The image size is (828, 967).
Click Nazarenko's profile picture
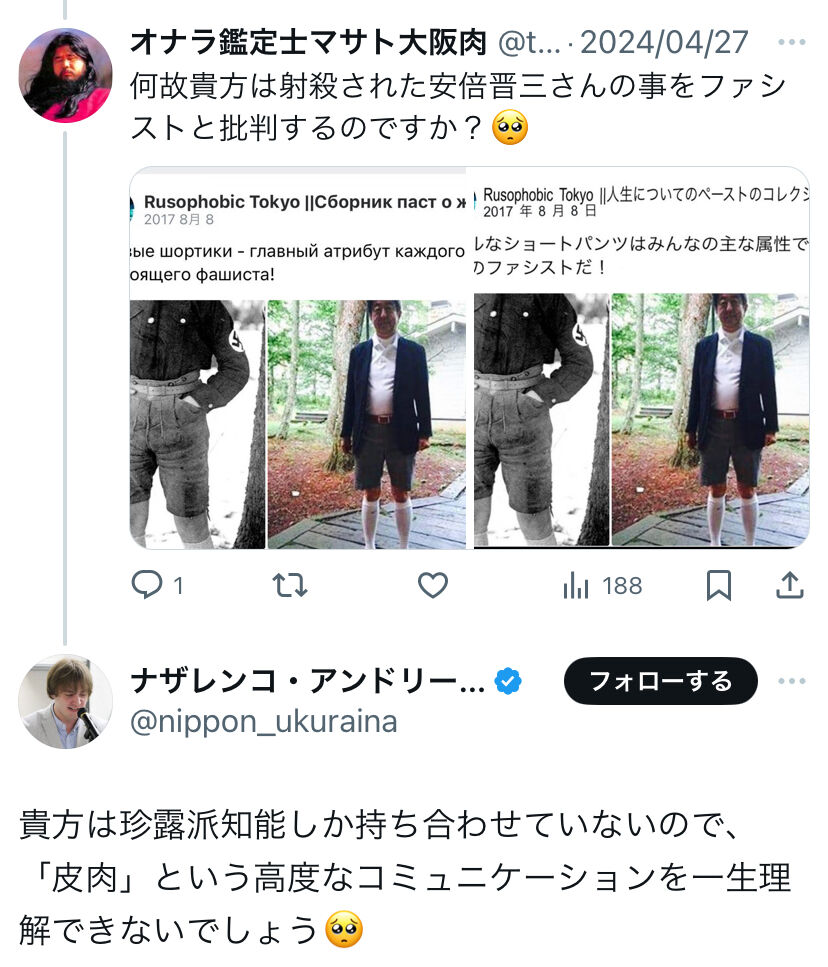(65, 700)
